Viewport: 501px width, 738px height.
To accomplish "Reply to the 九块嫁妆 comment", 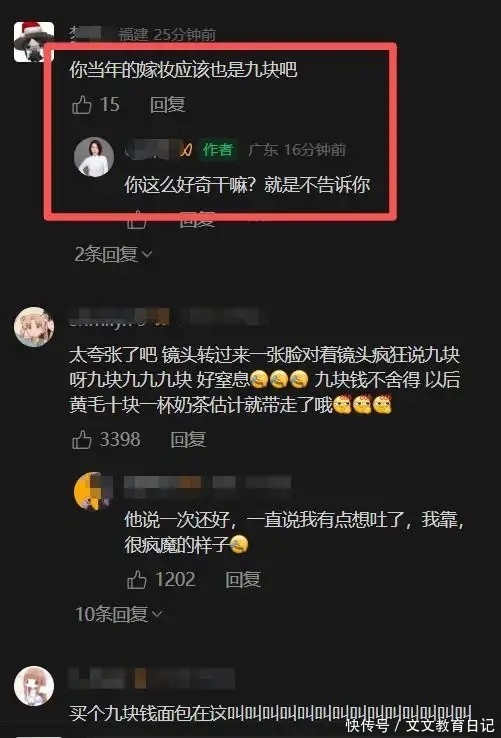I will click(168, 104).
